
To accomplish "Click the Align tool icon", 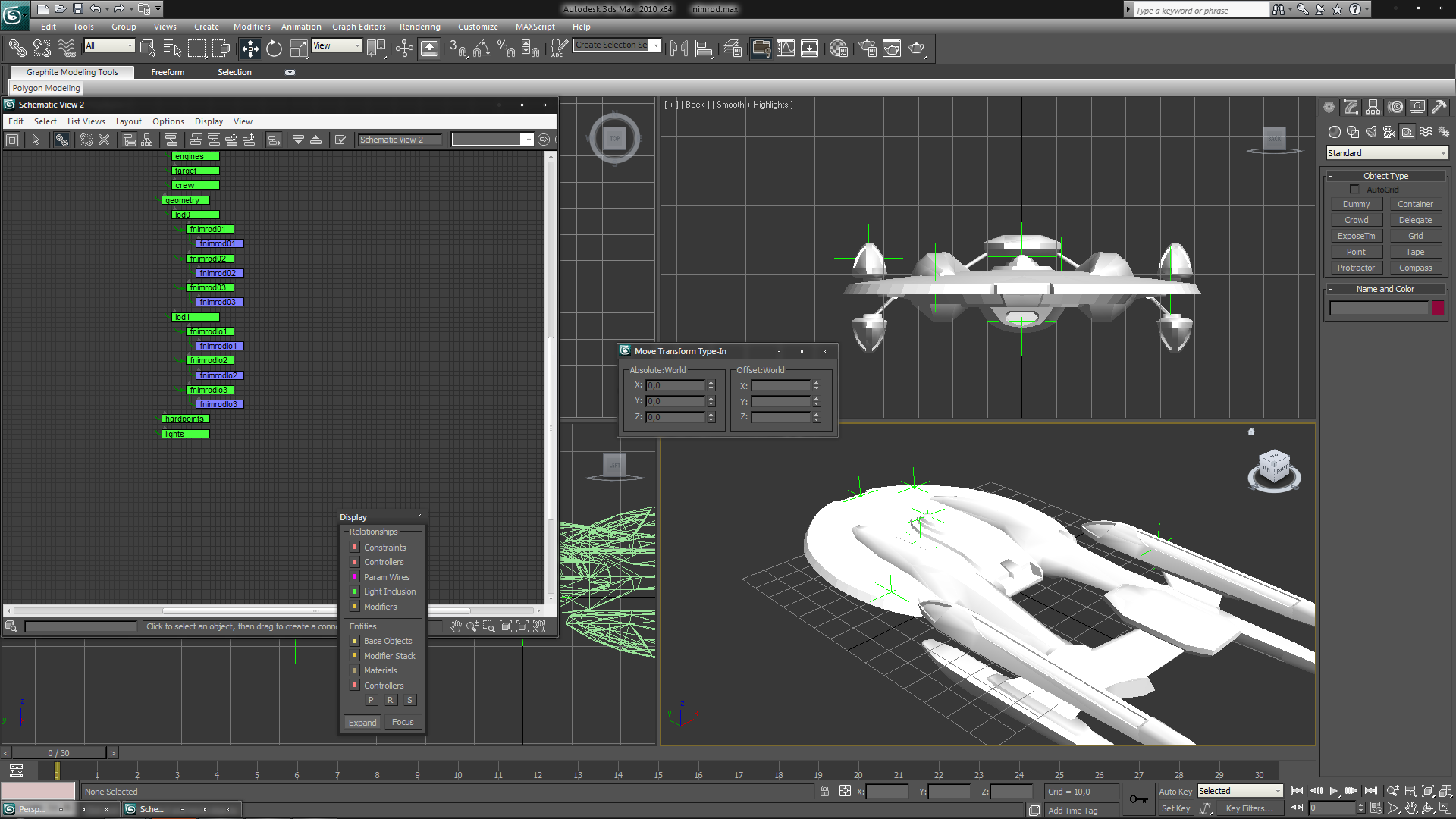I will pyautogui.click(x=704, y=49).
